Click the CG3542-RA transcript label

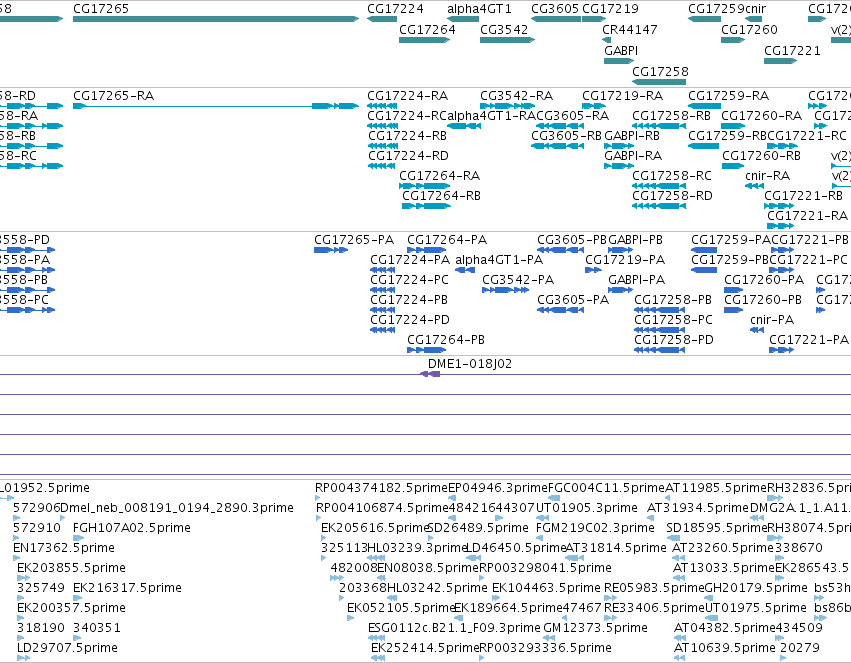pos(516,96)
